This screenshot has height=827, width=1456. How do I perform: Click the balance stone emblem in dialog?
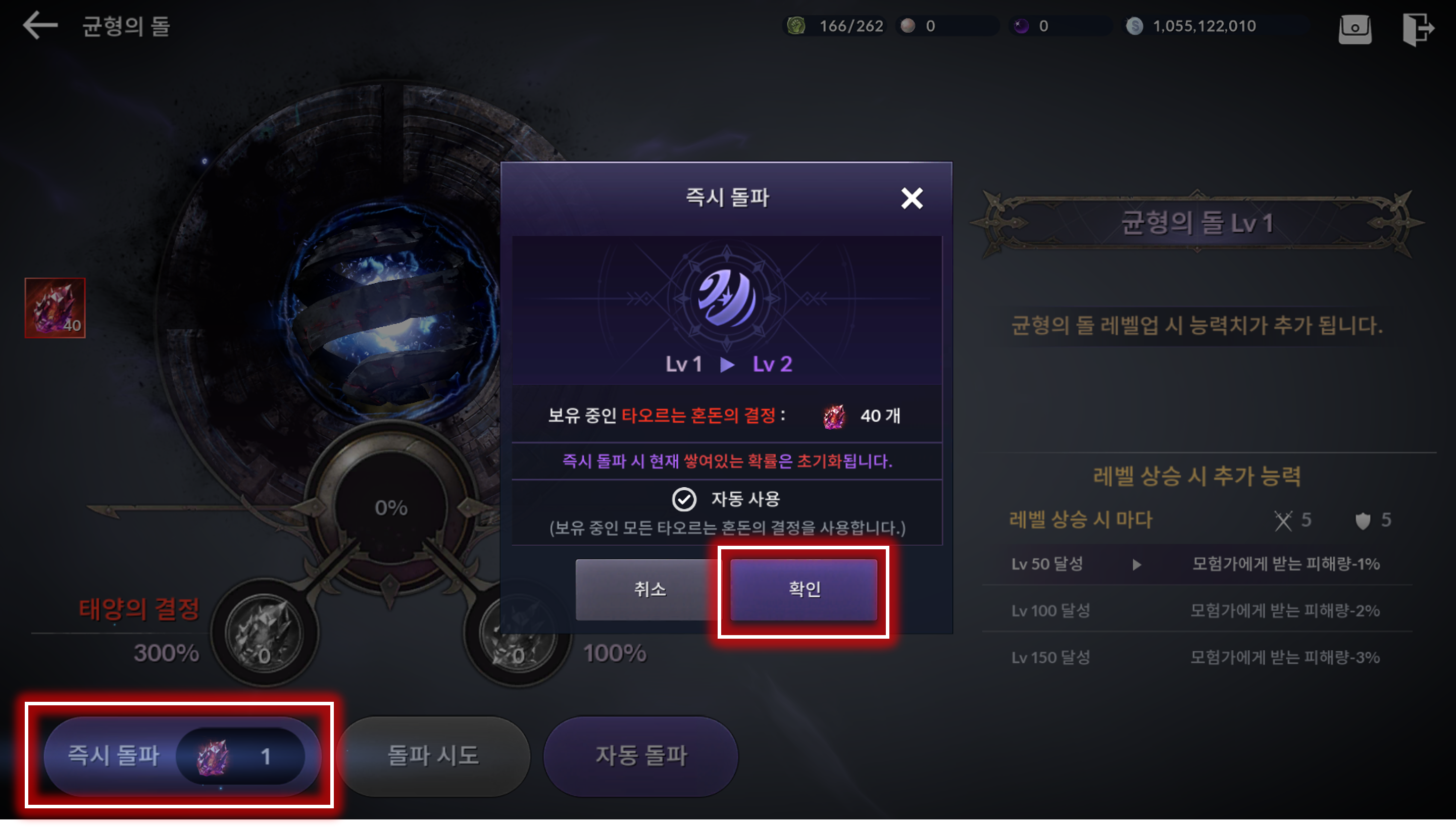(727, 298)
